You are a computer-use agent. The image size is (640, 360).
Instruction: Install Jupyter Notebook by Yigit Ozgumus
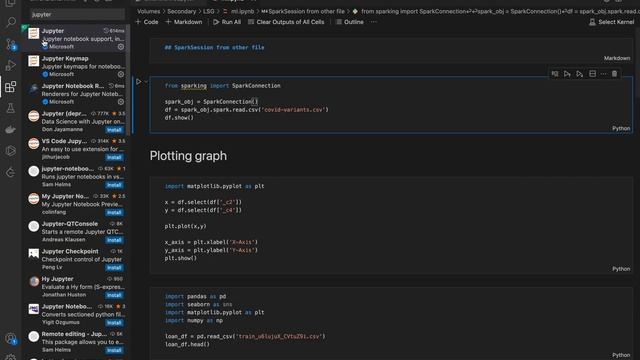click(114, 323)
